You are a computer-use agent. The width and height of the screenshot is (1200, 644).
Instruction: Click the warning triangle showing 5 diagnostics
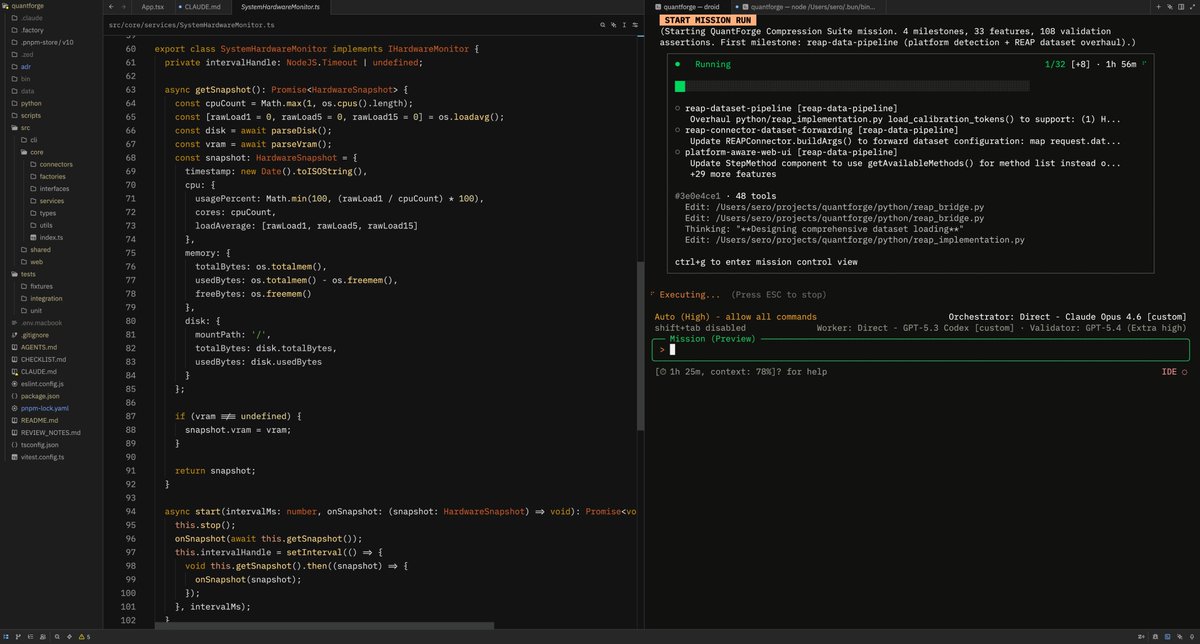tap(84, 636)
